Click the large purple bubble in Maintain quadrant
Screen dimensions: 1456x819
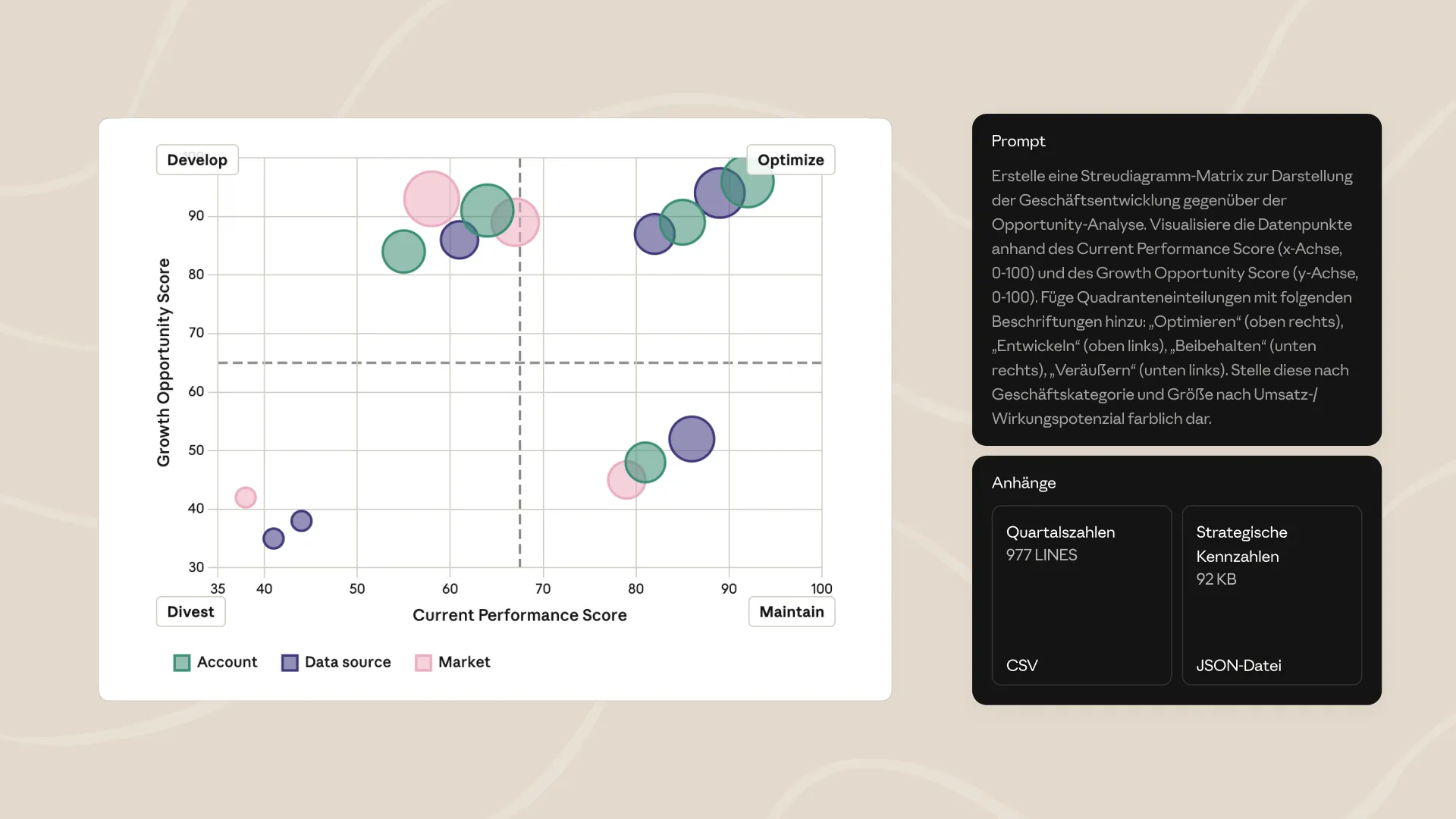click(692, 439)
